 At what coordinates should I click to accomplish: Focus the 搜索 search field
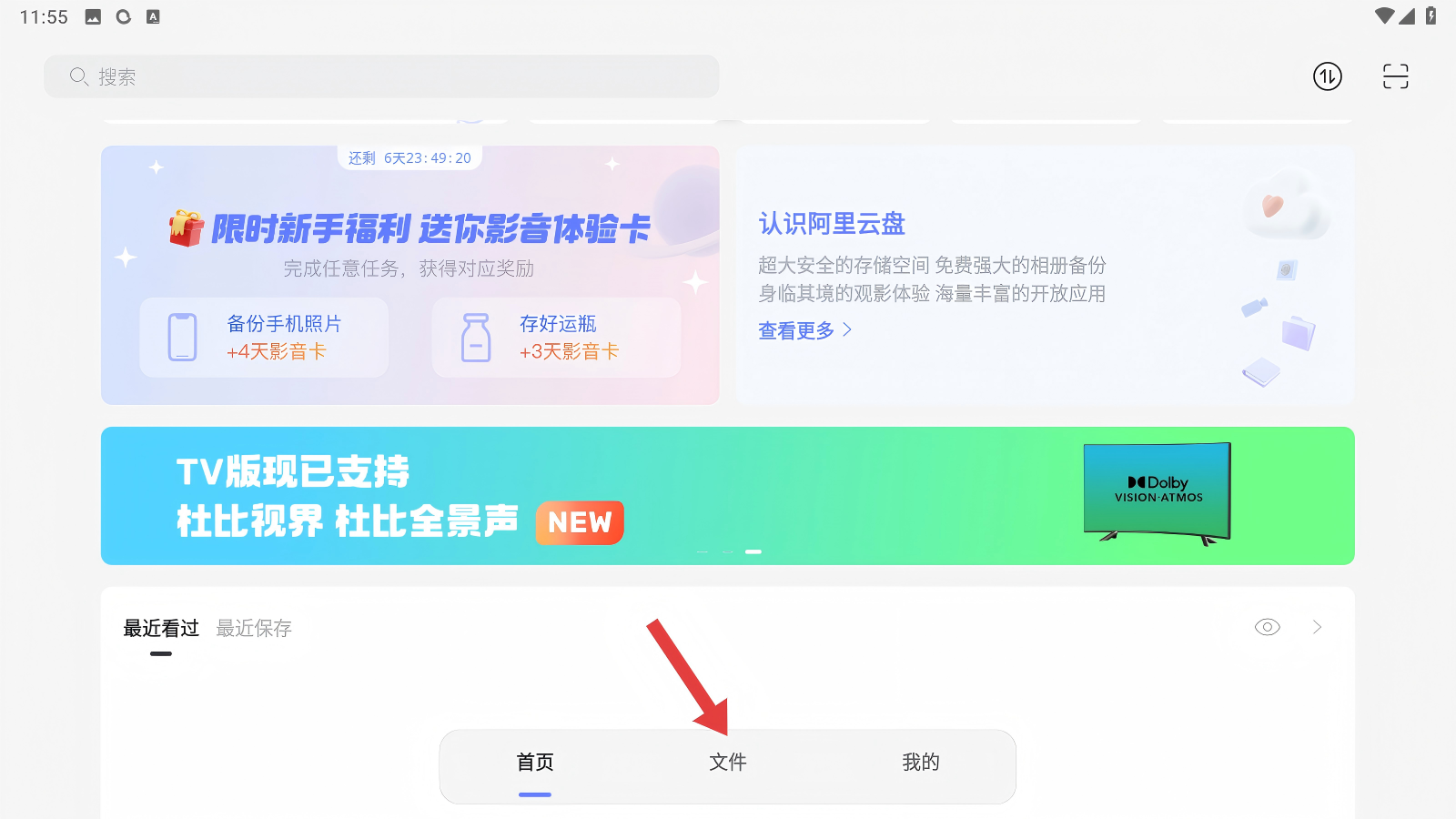coord(381,76)
